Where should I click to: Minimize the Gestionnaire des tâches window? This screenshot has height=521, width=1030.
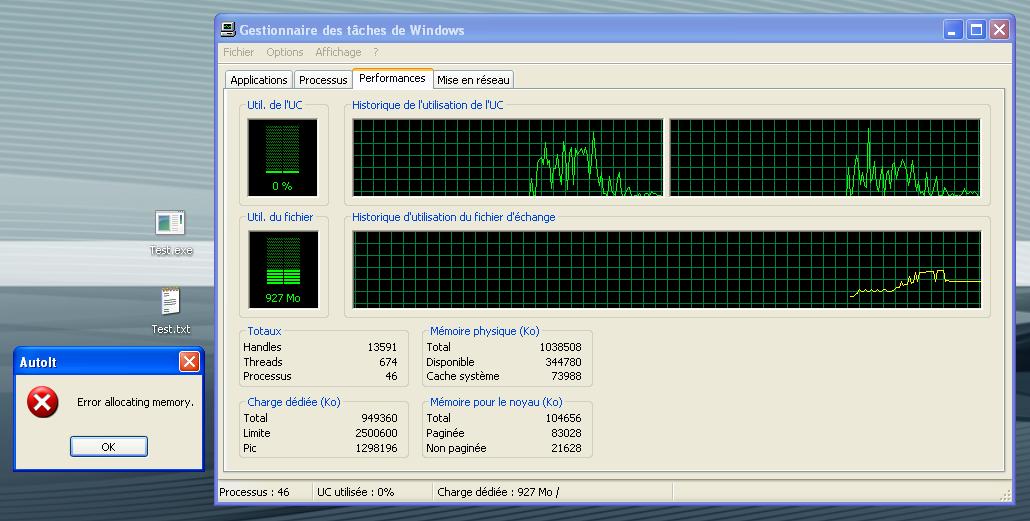[952, 30]
